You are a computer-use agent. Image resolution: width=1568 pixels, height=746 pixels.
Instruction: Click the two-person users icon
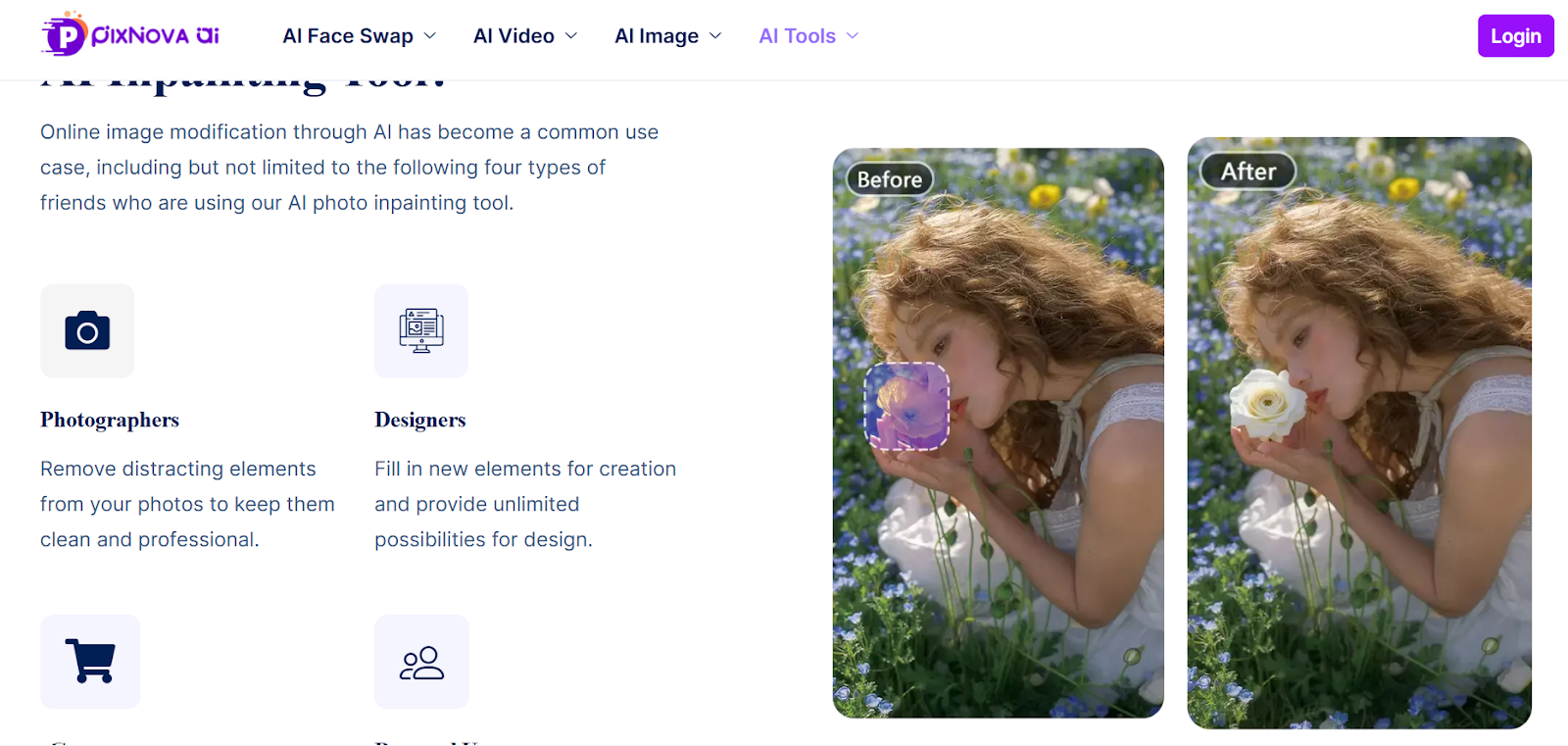(x=421, y=663)
